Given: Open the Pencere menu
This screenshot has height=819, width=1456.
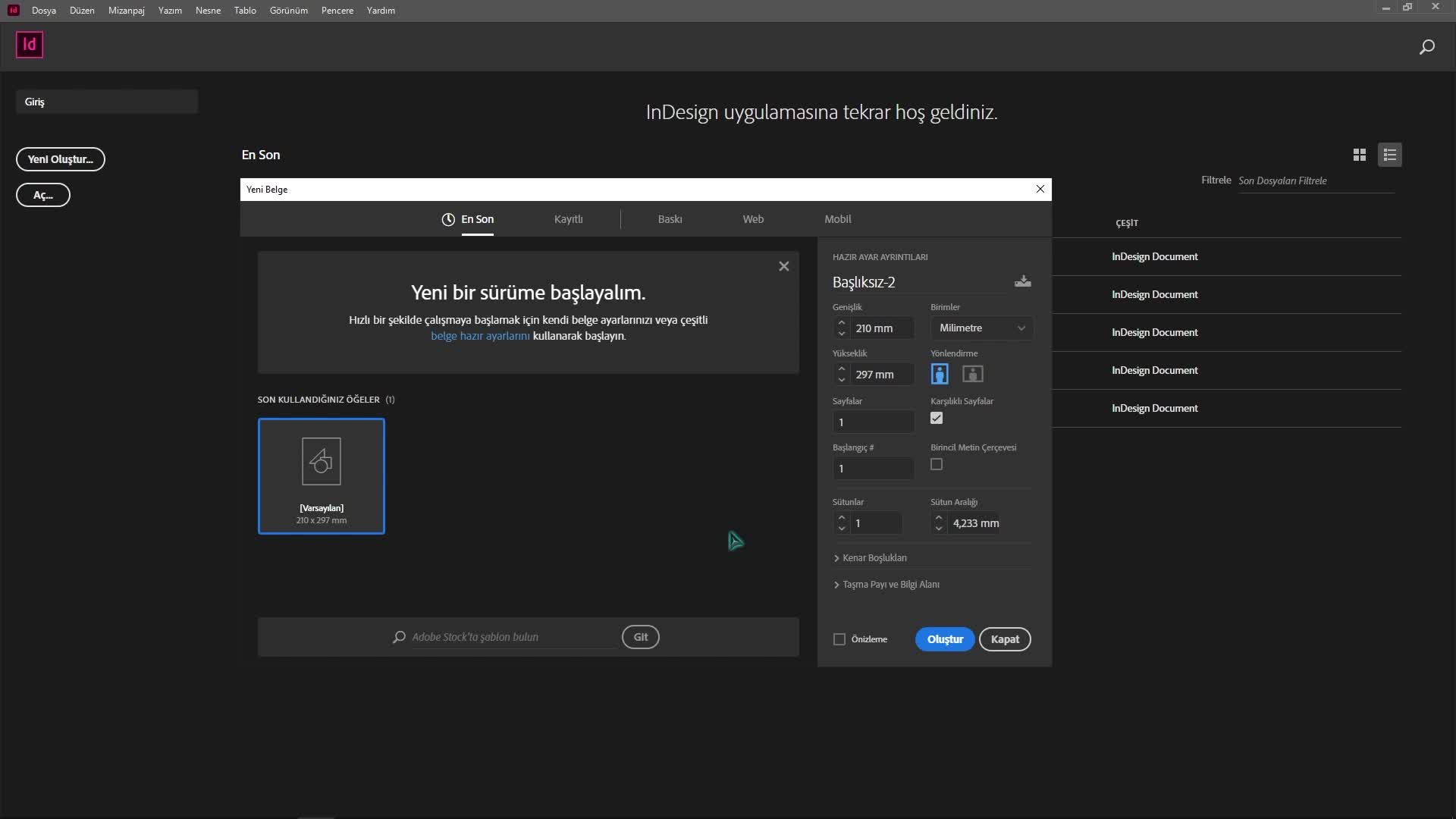Looking at the screenshot, I should coord(337,11).
